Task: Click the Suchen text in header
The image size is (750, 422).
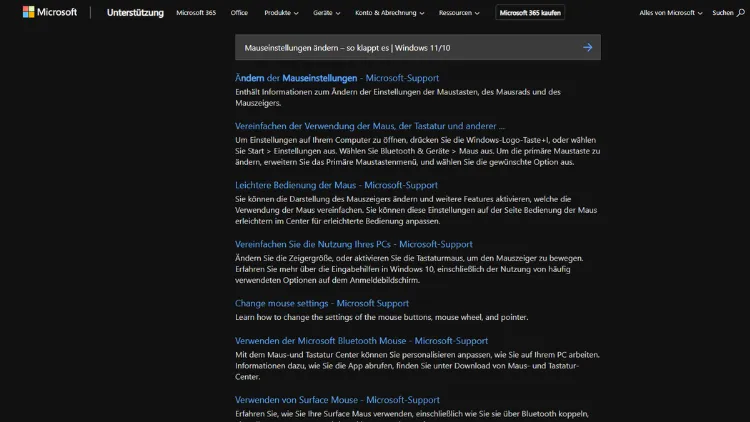Action: tap(722, 13)
